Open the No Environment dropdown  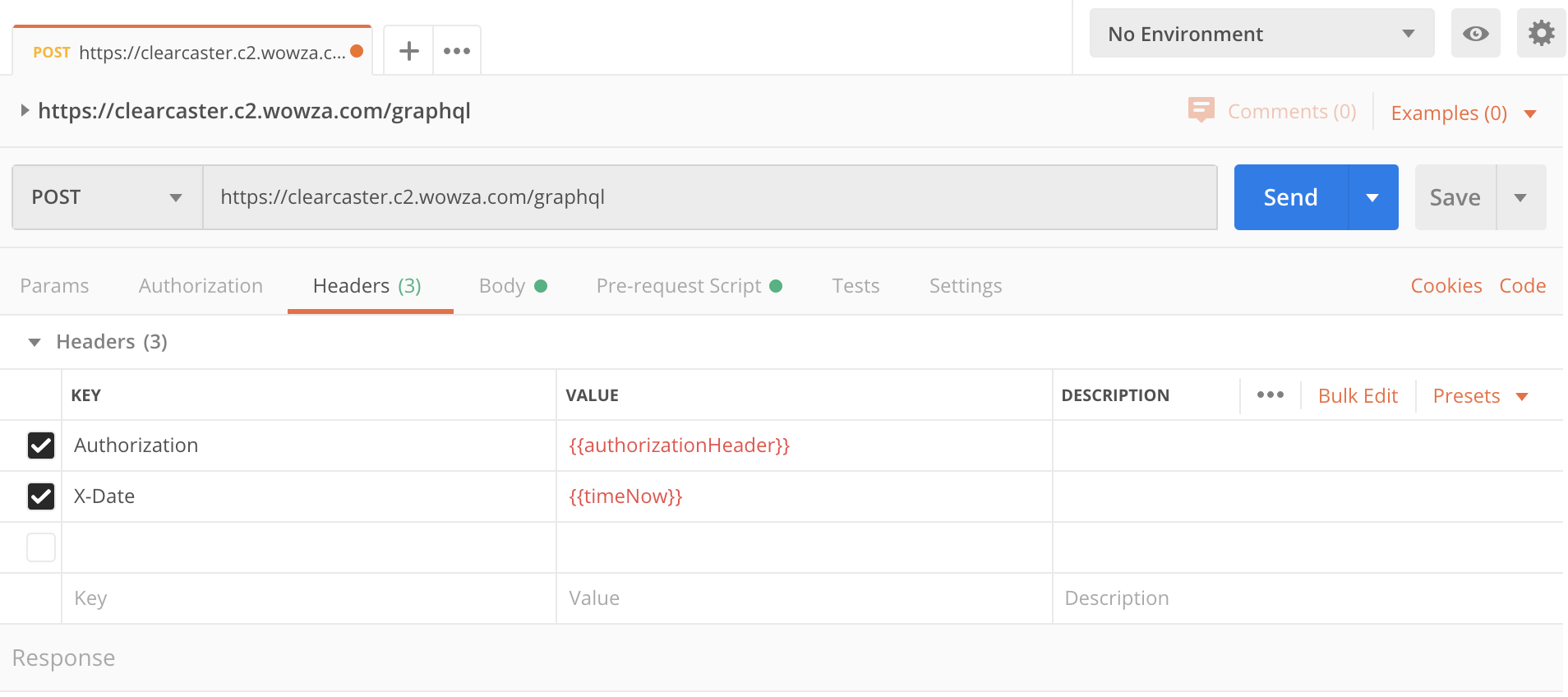pyautogui.click(x=1261, y=34)
